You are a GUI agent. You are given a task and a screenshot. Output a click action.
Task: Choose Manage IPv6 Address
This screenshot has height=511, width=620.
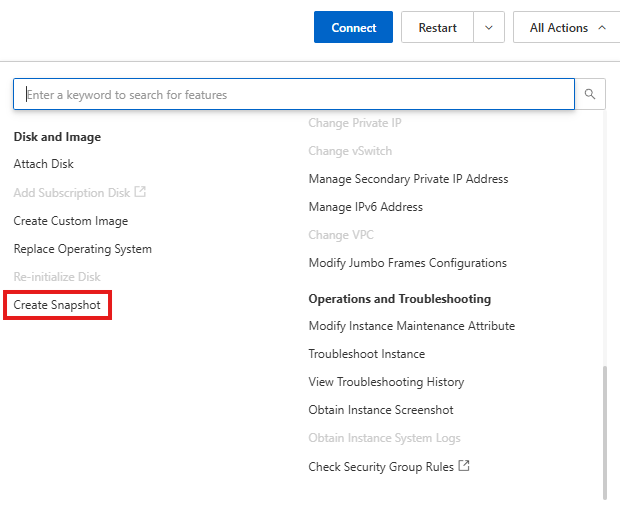(365, 207)
